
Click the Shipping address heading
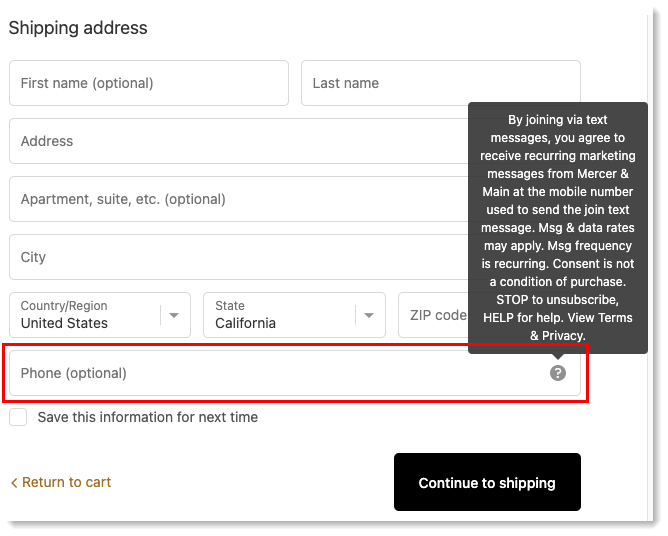[x=78, y=28]
